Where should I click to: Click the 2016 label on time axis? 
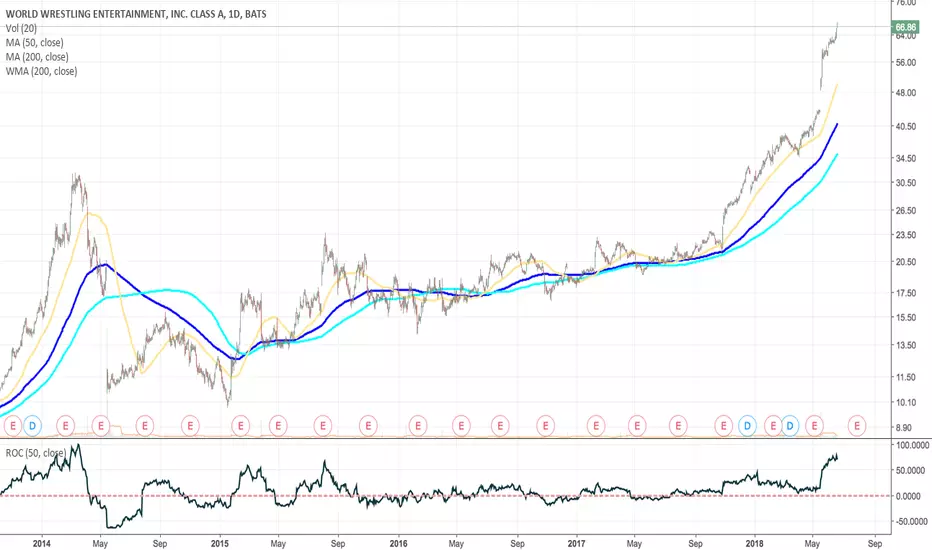tap(398, 543)
